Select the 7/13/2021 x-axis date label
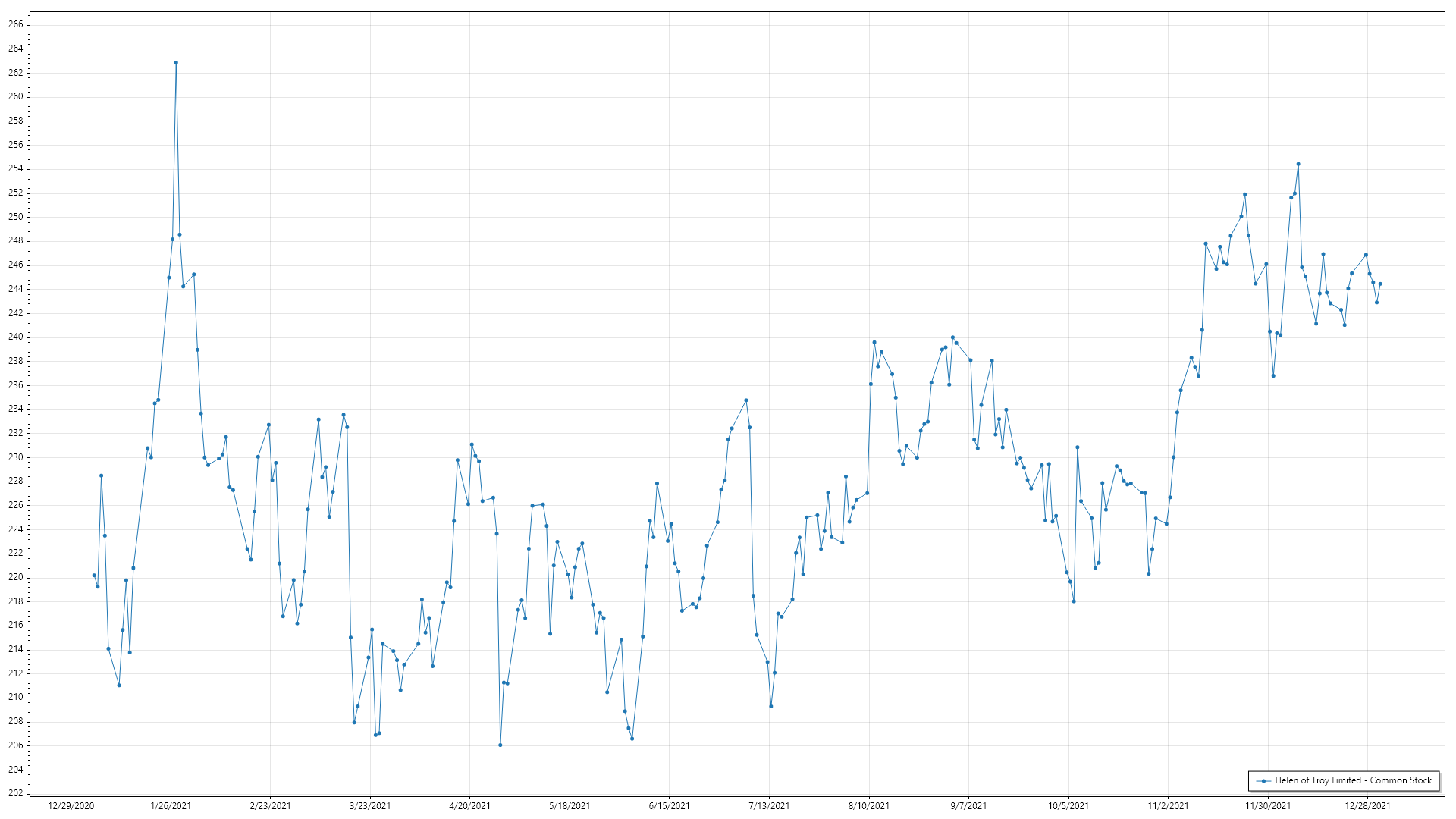Viewport: 1456px width, 819px height. point(769,806)
